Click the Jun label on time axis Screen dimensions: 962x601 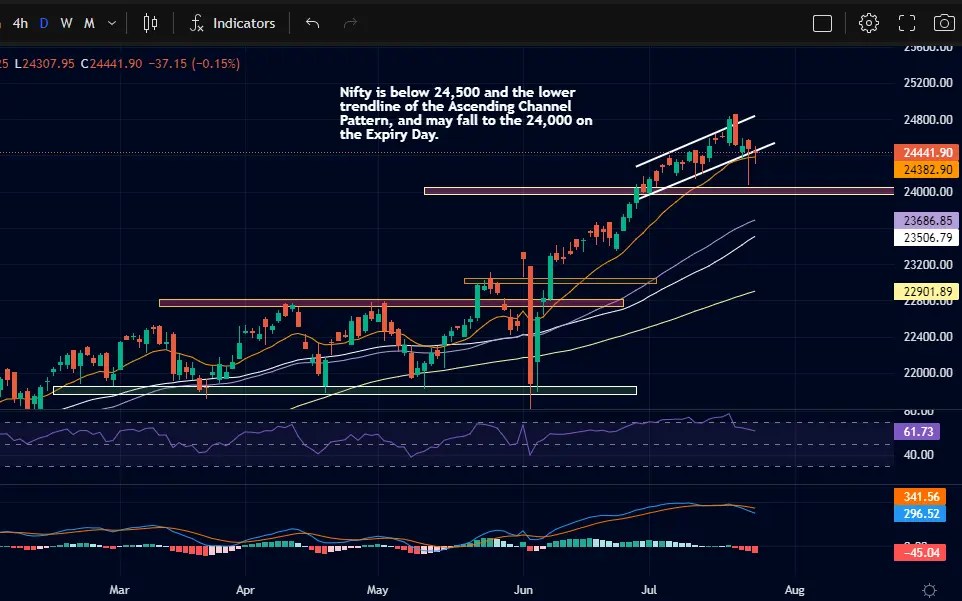click(523, 590)
